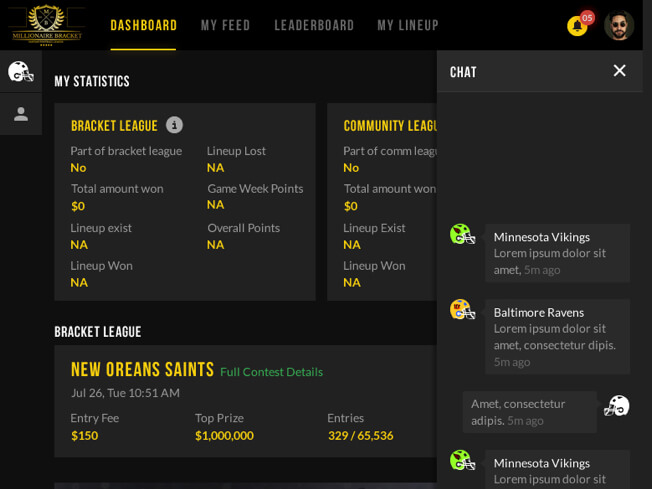Viewport: 652px width, 489px height.
Task: Click the last Minnesota Vikings helmet avatar
Action: (x=462, y=460)
